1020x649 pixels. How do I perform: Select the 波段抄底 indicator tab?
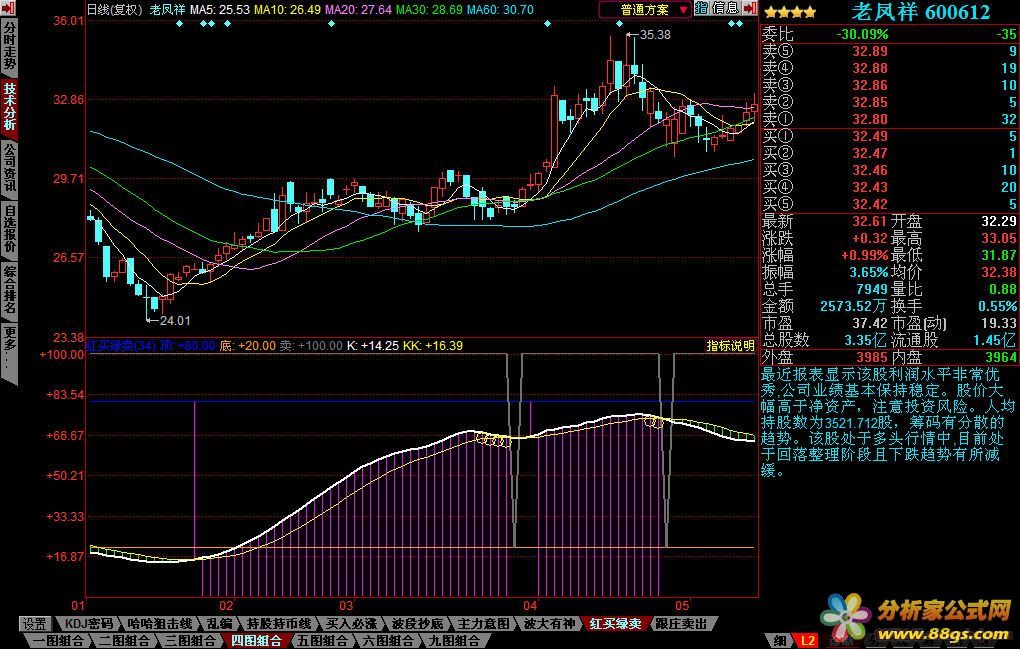coord(418,624)
